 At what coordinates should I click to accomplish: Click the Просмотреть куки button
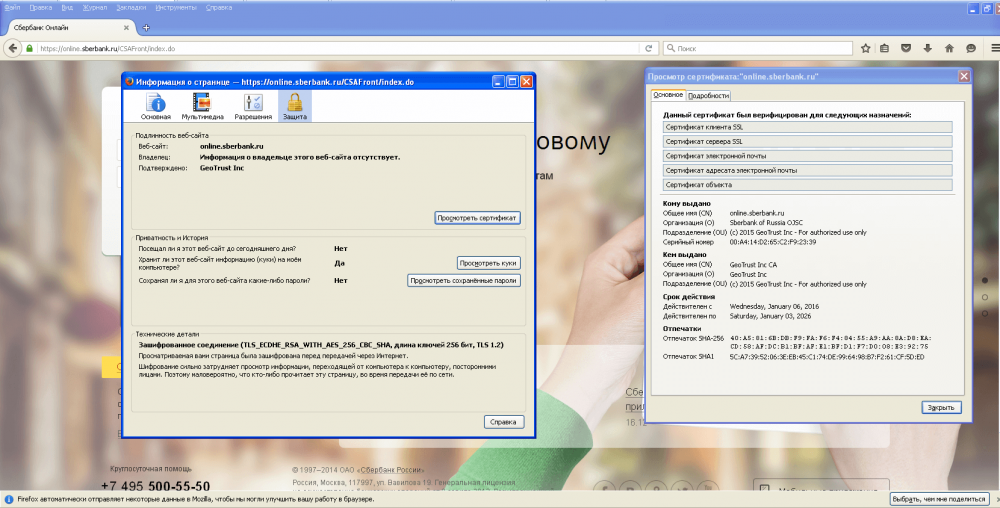(488, 263)
